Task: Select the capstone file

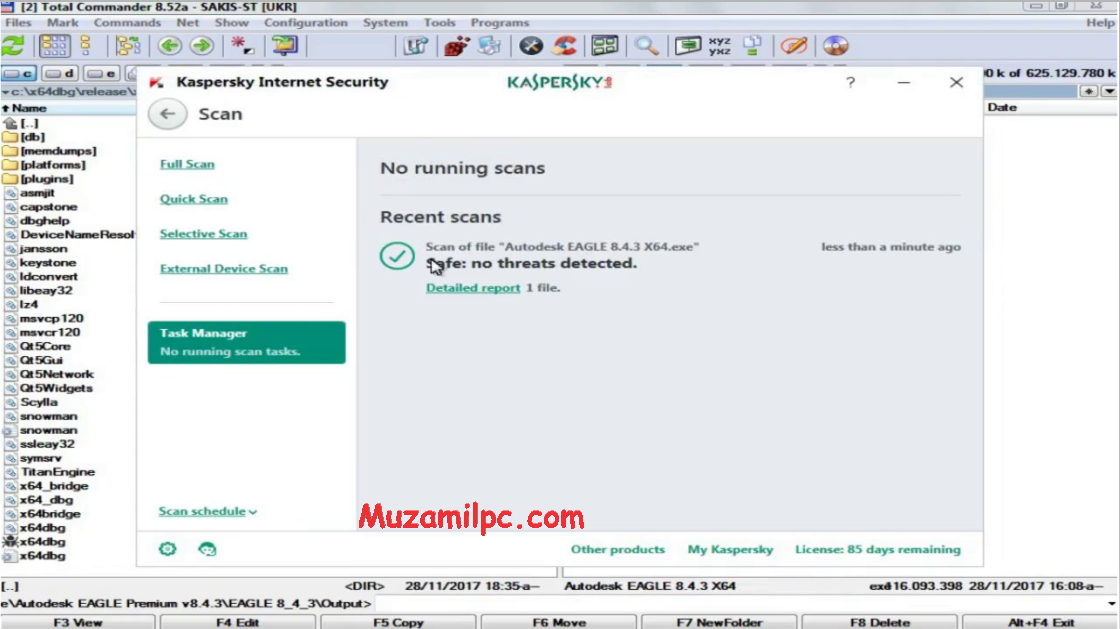Action: pos(41,207)
